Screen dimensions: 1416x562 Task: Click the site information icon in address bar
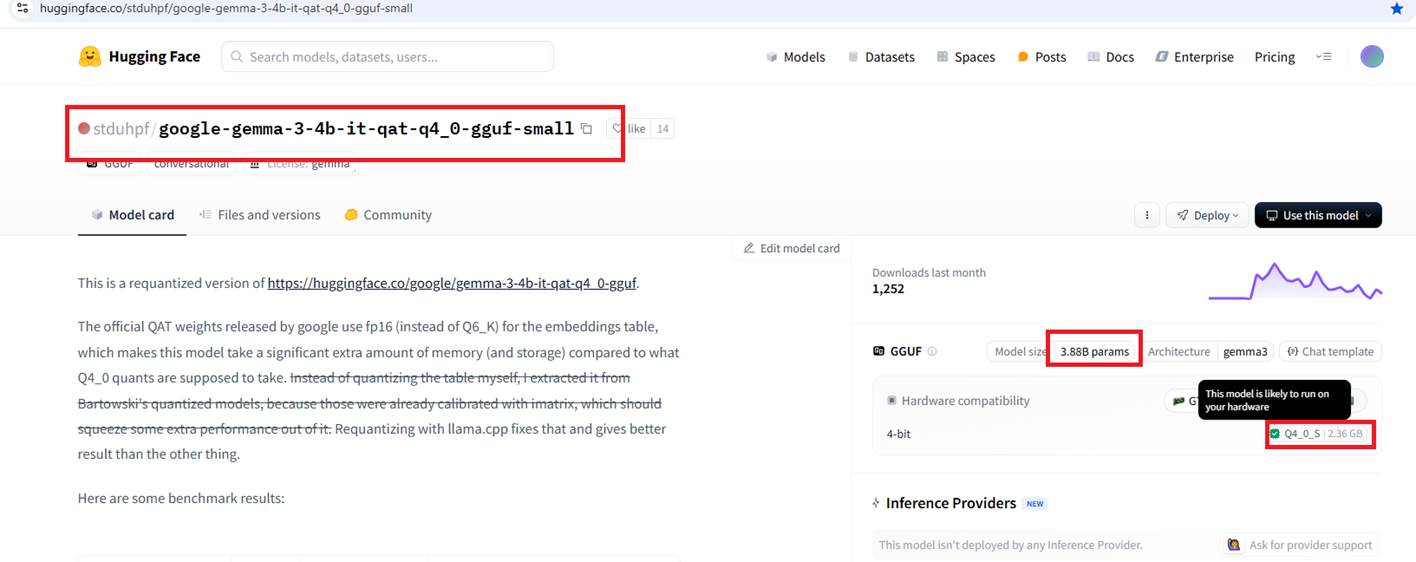(x=22, y=8)
